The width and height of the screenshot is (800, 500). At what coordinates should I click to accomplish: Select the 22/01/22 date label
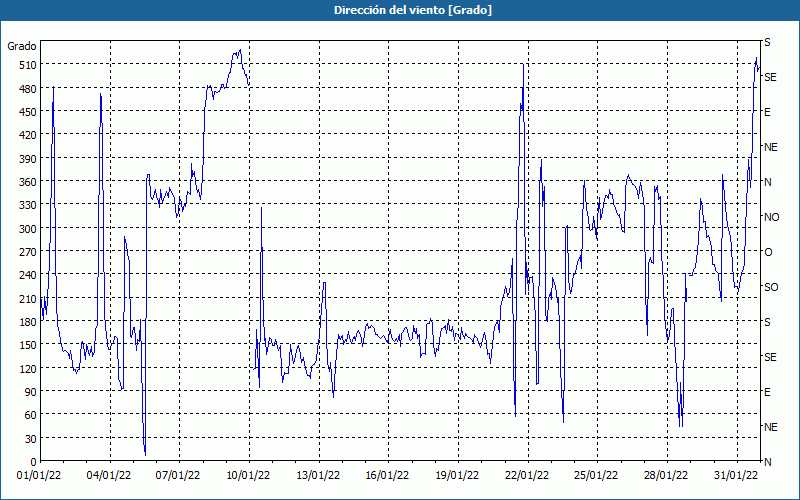pos(527,476)
